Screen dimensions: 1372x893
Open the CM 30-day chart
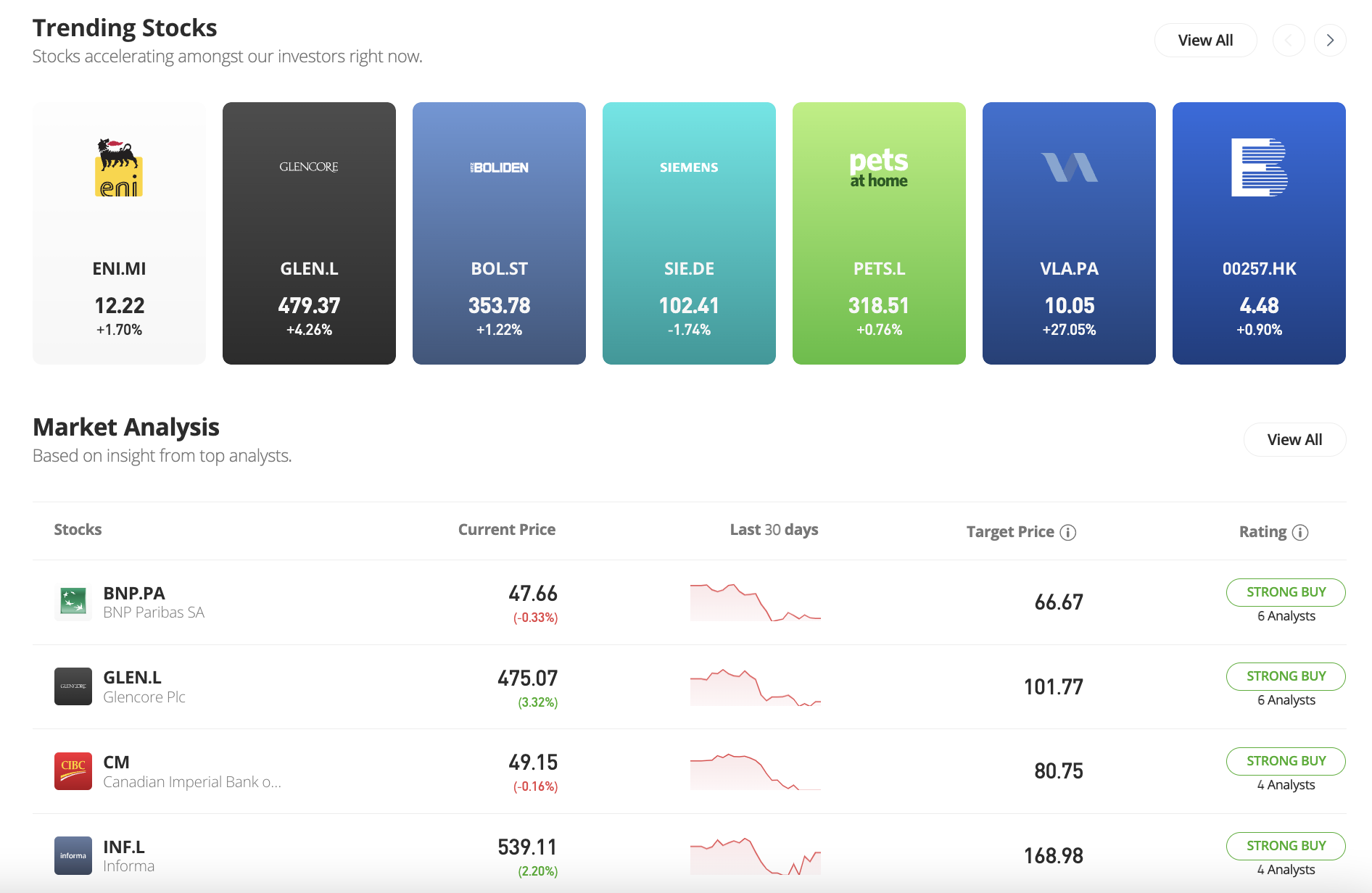756,771
